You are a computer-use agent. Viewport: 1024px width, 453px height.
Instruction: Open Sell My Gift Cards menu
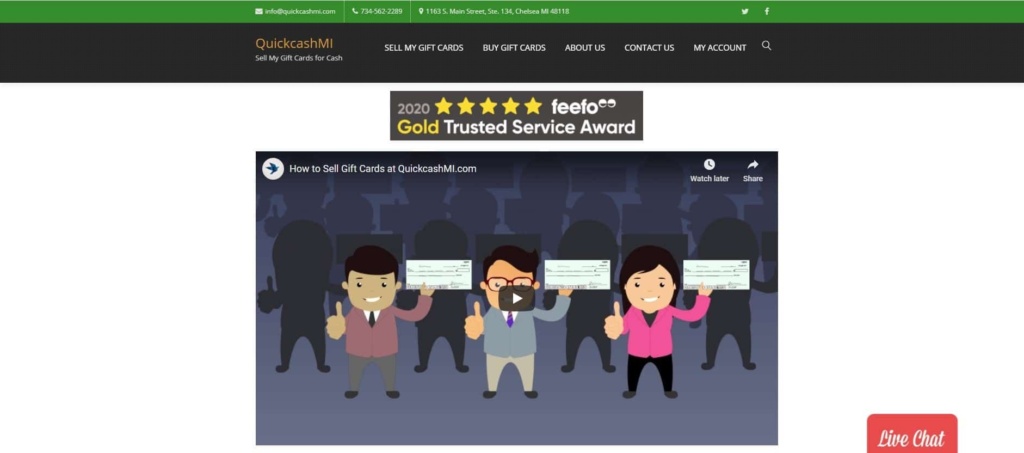(424, 48)
